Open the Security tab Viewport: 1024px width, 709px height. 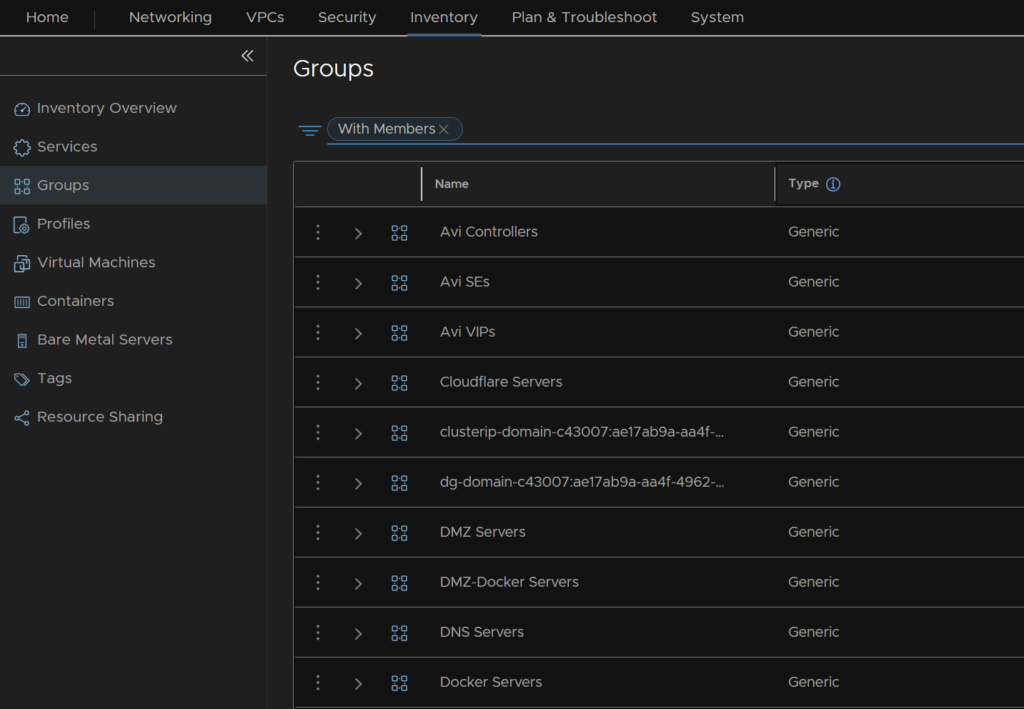[x=346, y=17]
